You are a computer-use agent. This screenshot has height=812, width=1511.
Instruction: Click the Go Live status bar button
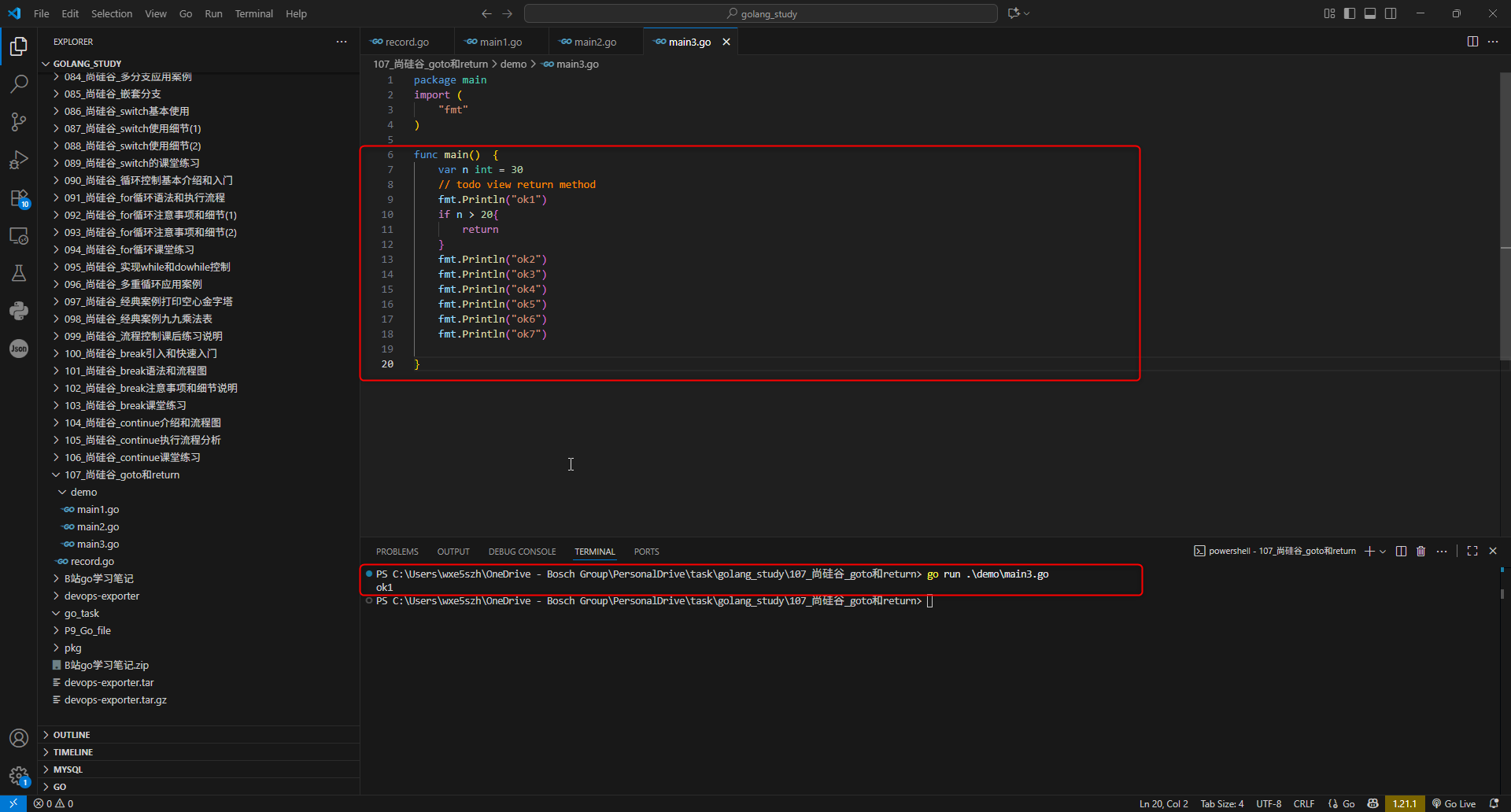click(1454, 803)
